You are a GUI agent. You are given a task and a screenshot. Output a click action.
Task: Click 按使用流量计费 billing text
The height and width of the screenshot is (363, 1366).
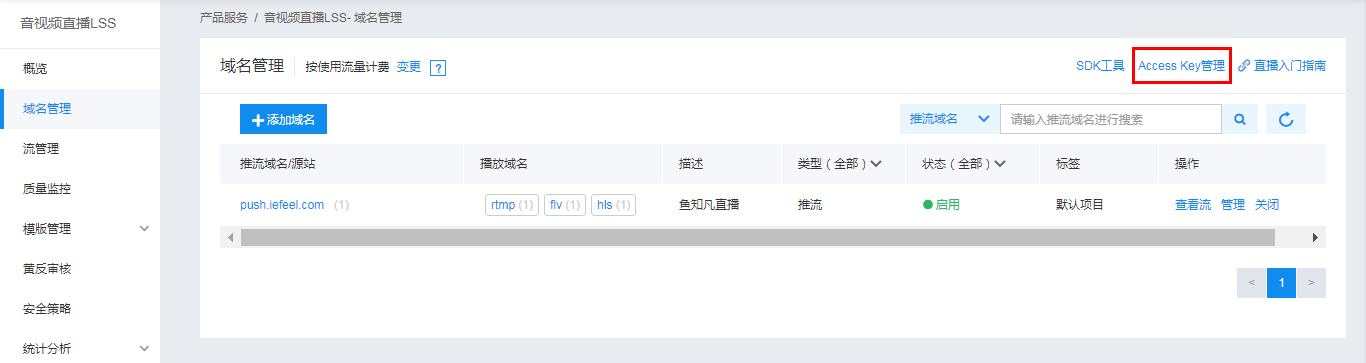point(347,67)
